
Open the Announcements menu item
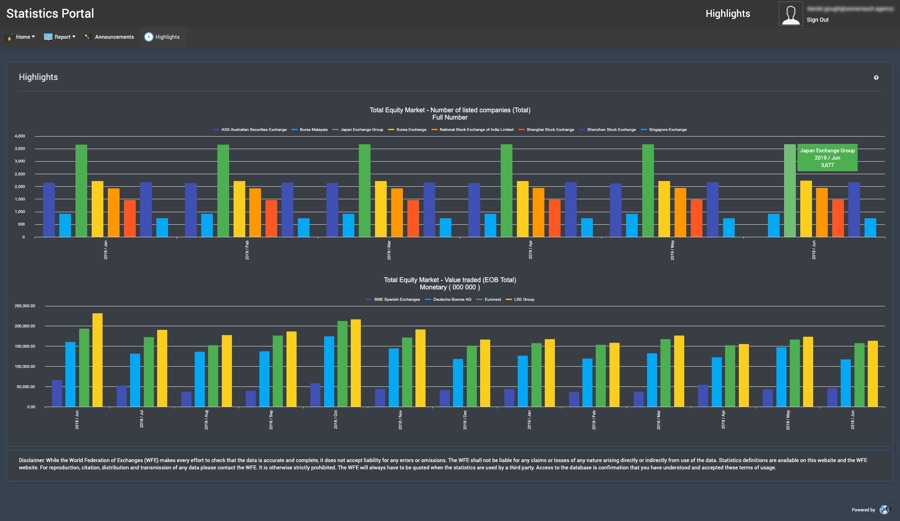tap(114, 37)
